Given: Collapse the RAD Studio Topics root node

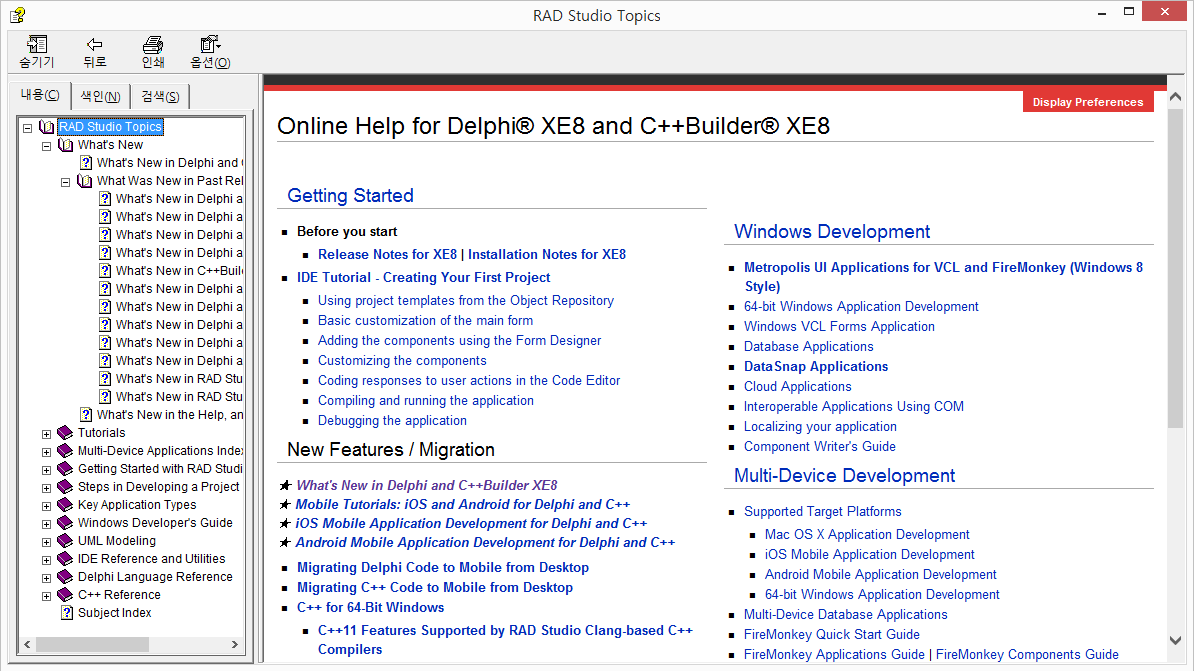Looking at the screenshot, I should click(x=27, y=128).
